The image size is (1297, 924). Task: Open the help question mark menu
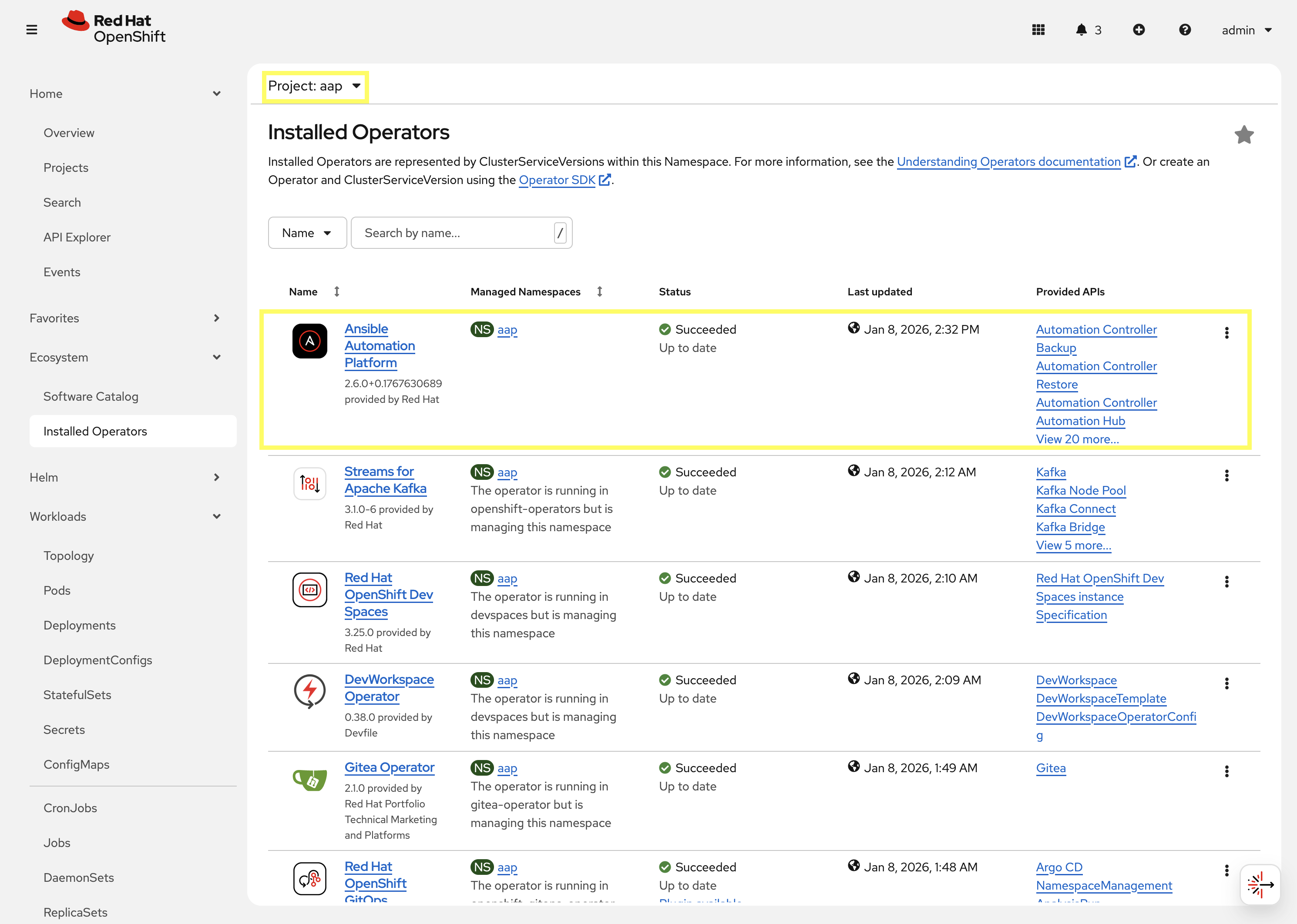click(x=1184, y=30)
